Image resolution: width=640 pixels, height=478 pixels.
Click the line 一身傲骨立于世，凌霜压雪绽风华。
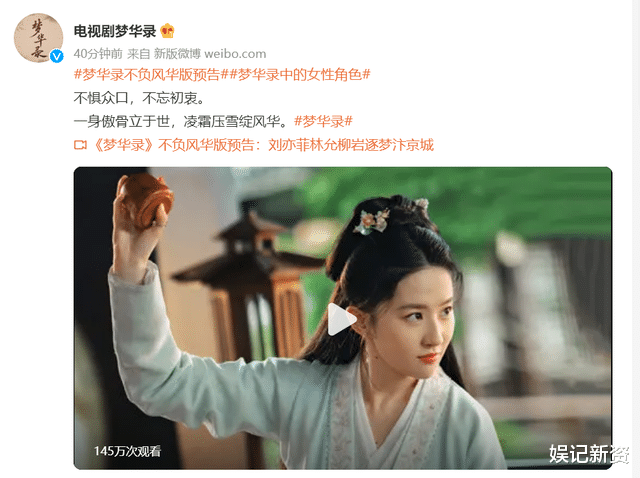tap(183, 121)
